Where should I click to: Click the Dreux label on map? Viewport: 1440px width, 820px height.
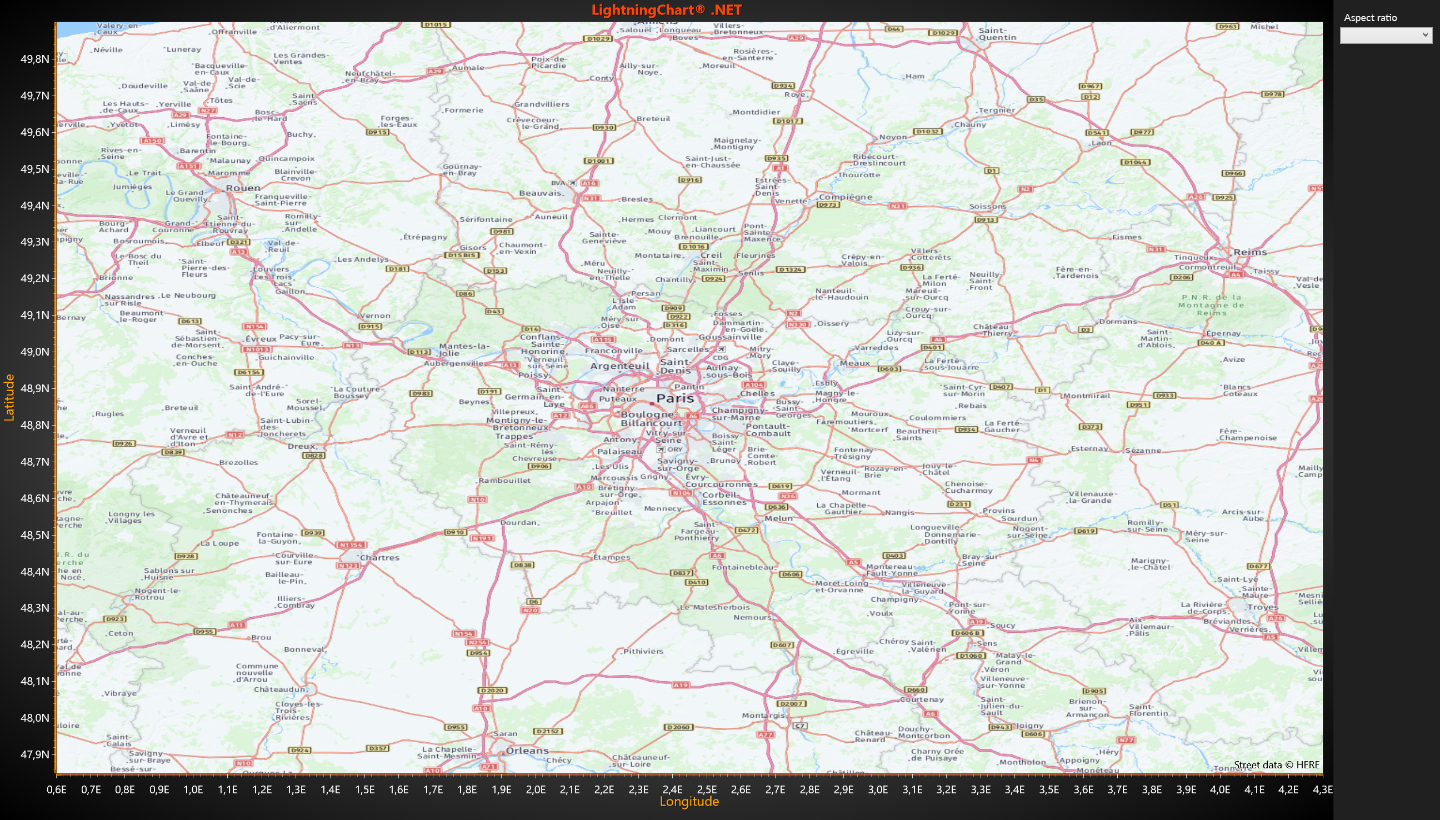303,446
